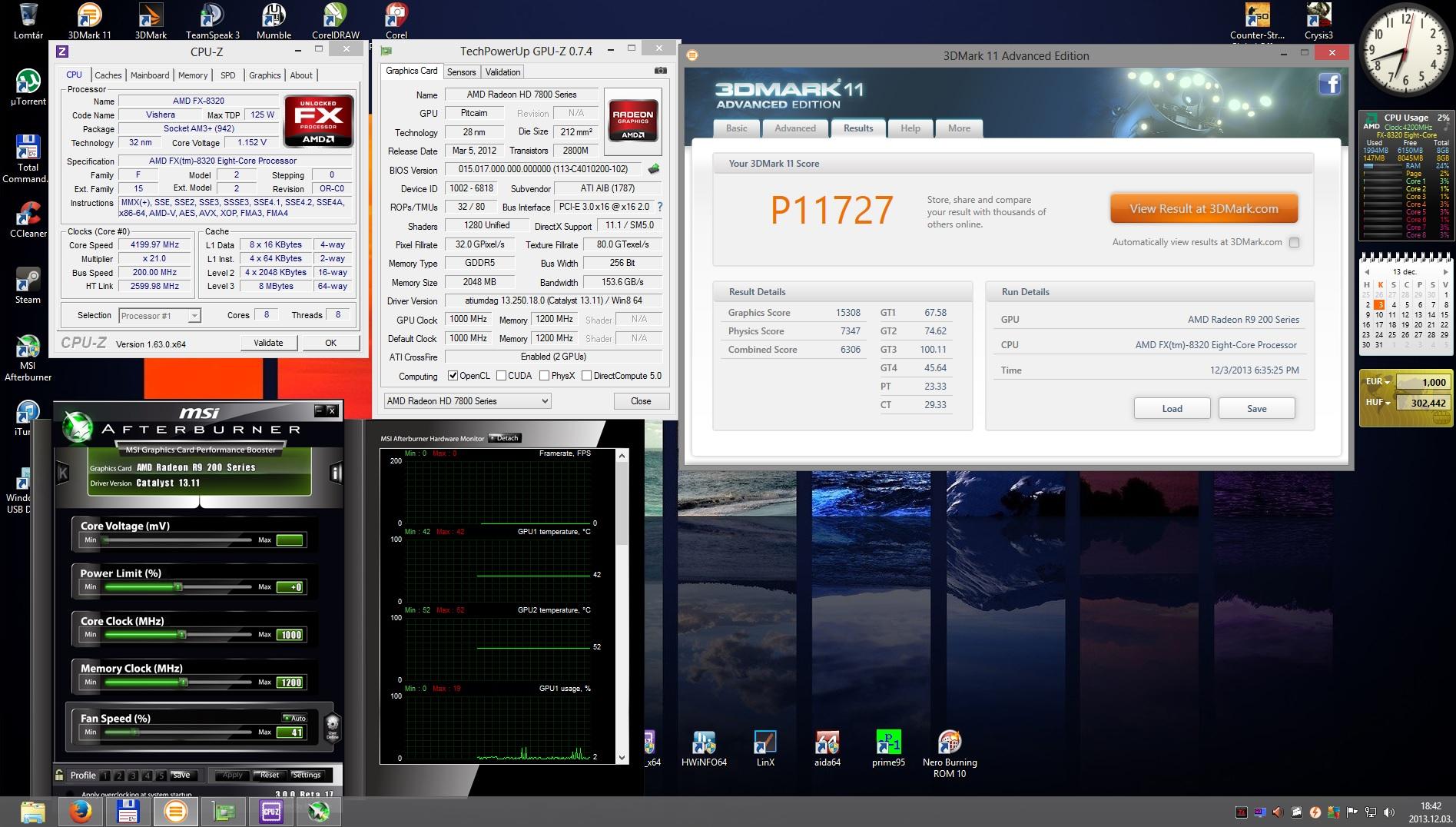Click the Memory Clock slider in Afterburner
This screenshot has width=1456, height=827.
pyautogui.click(x=178, y=683)
